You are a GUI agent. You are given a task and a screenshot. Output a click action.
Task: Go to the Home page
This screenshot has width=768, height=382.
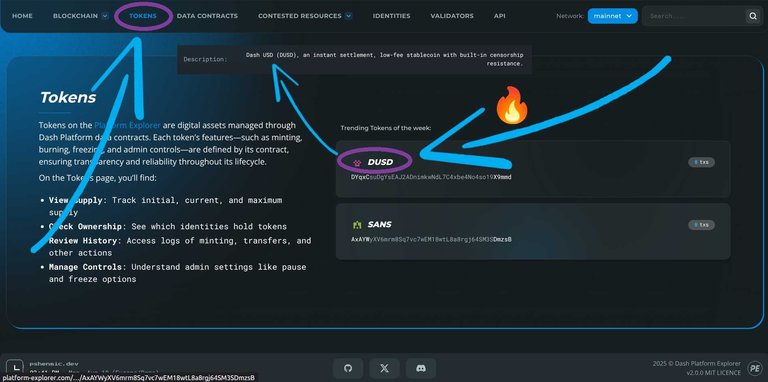[x=22, y=16]
